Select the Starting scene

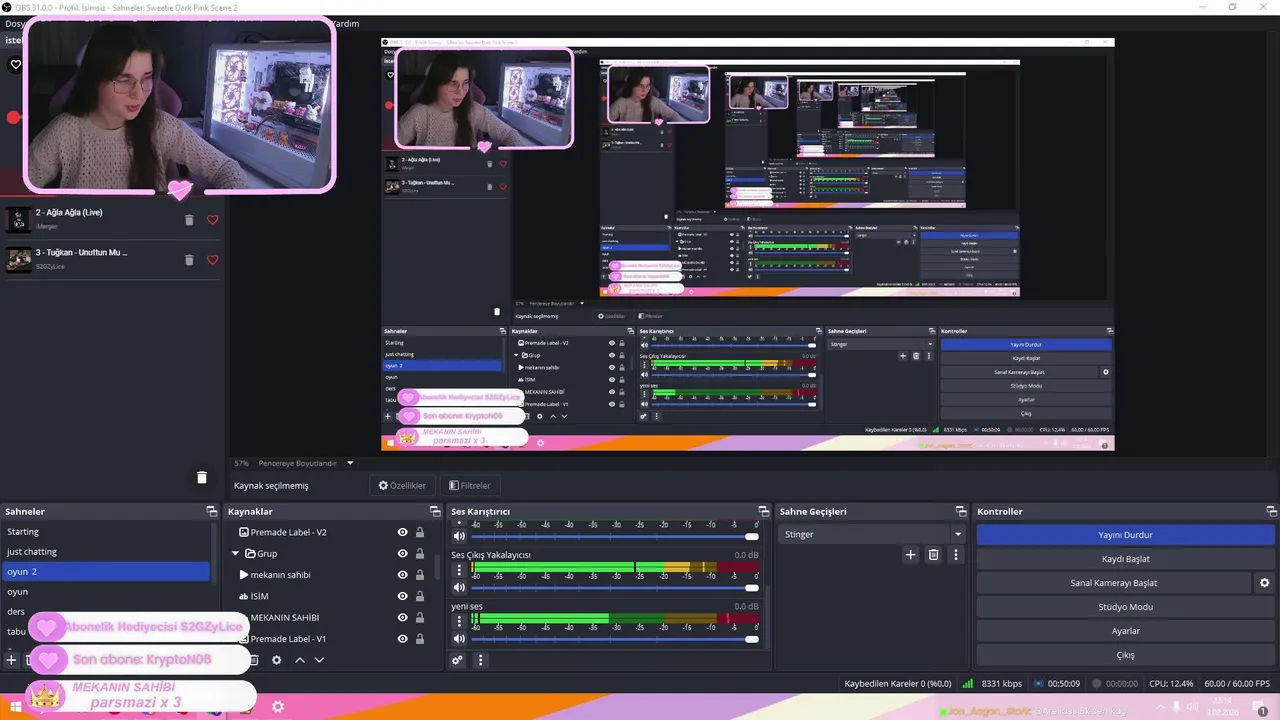(106, 532)
